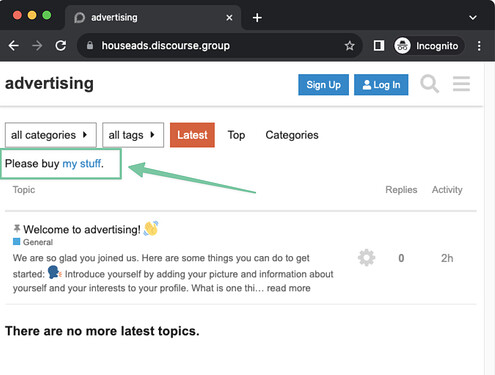Viewport: 495px width, 375px height.
Task: Select the Latest tab
Action: pos(192,135)
